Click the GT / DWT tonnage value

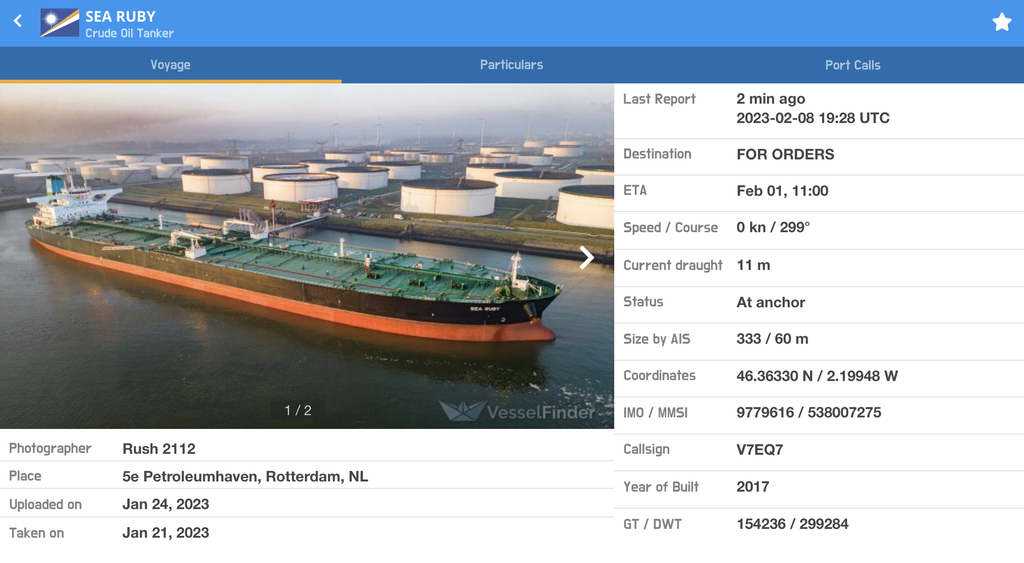[x=792, y=524]
